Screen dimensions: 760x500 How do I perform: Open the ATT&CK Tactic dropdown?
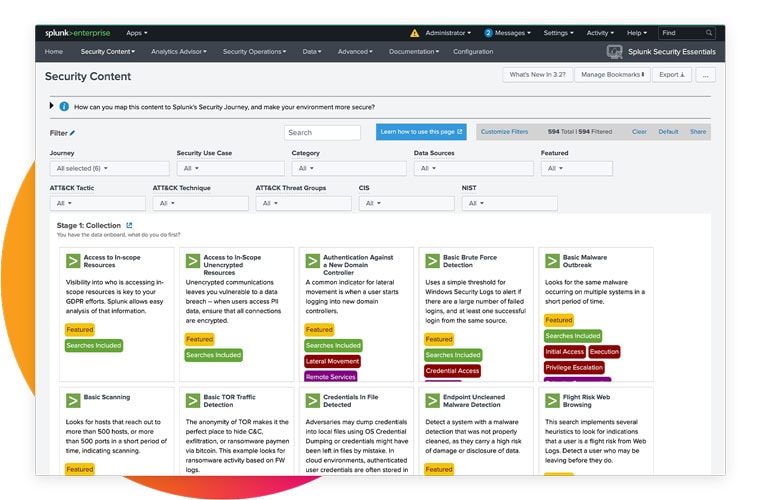click(97, 203)
